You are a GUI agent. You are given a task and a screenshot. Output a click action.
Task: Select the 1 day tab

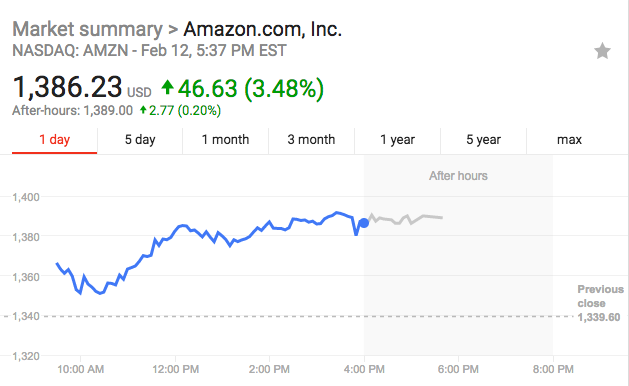tap(55, 140)
